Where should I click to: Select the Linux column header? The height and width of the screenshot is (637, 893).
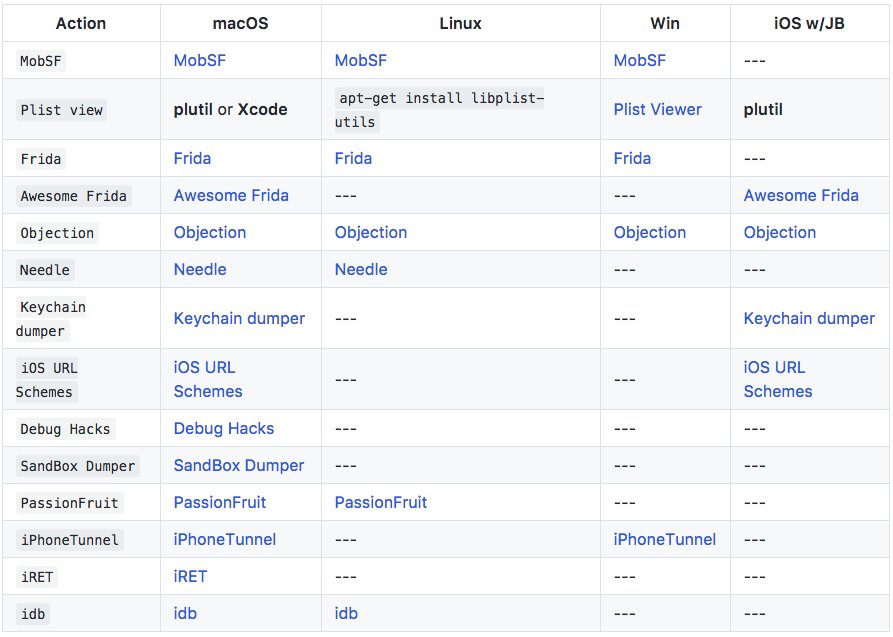click(x=460, y=23)
